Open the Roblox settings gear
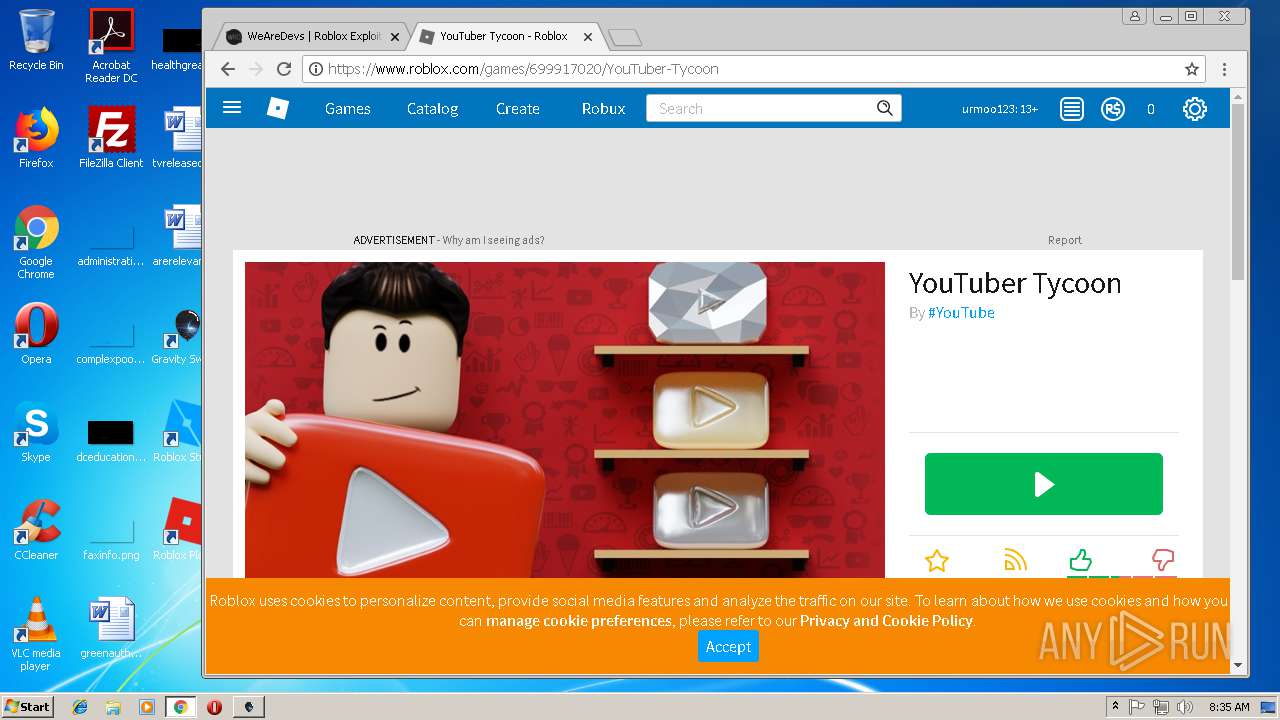The width and height of the screenshot is (1280, 720). point(1195,109)
